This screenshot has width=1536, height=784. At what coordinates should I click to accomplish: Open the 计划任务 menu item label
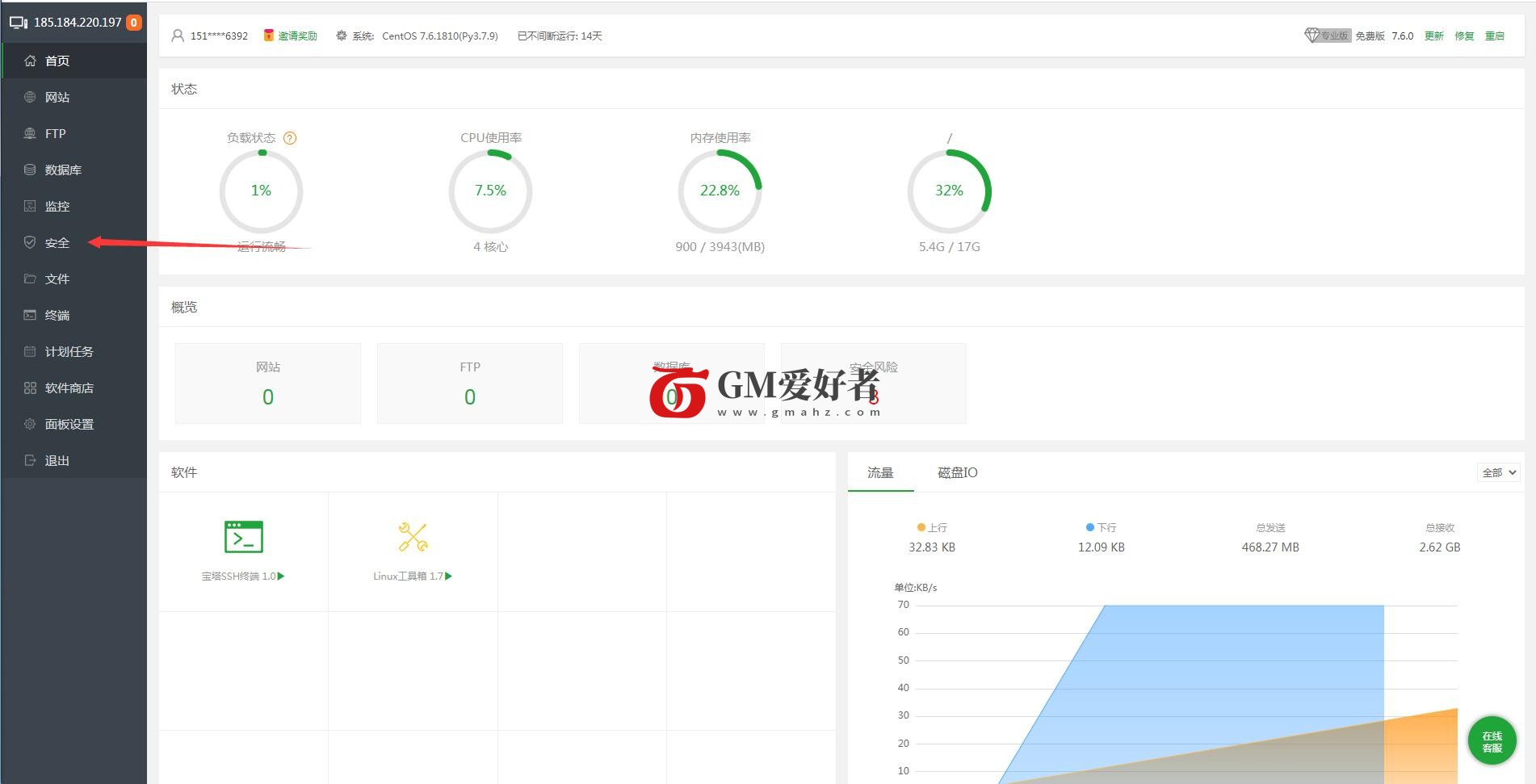point(69,351)
